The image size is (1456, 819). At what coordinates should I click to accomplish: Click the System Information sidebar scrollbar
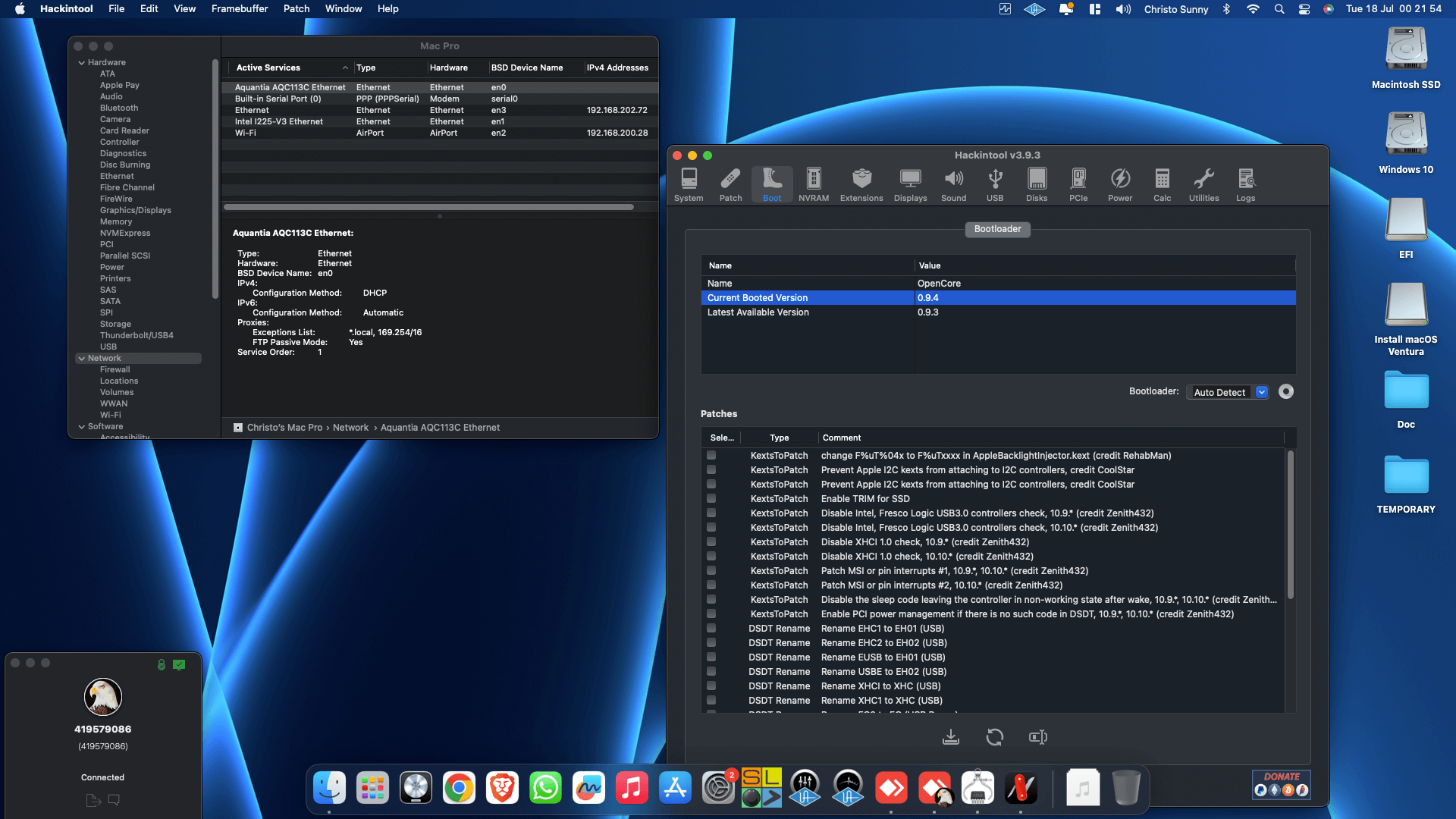click(x=215, y=178)
